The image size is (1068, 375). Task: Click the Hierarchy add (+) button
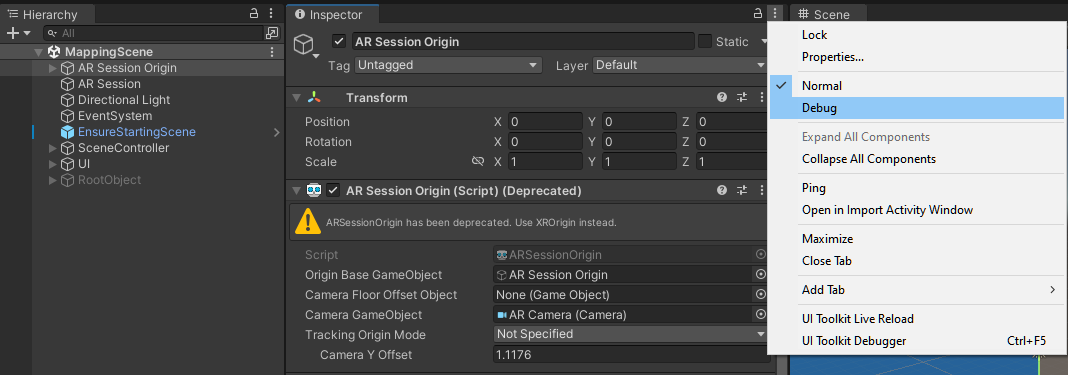(12, 33)
